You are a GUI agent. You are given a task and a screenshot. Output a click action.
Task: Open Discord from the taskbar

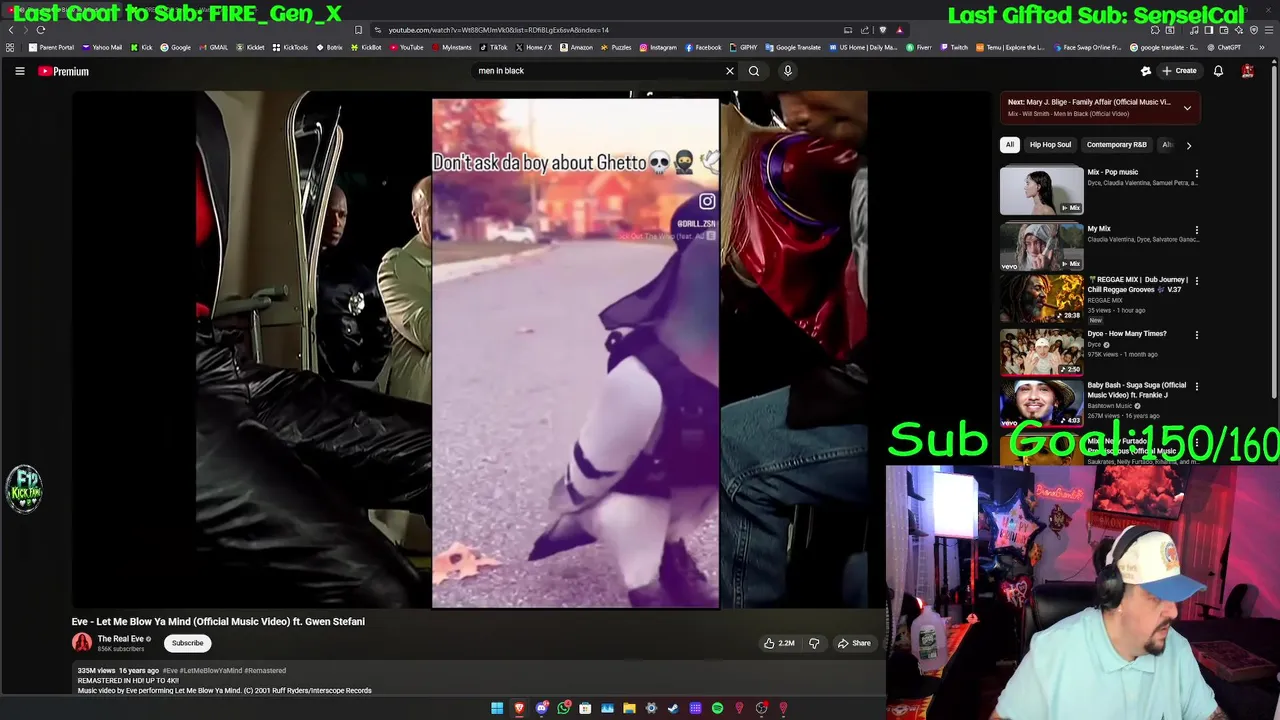tap(541, 708)
